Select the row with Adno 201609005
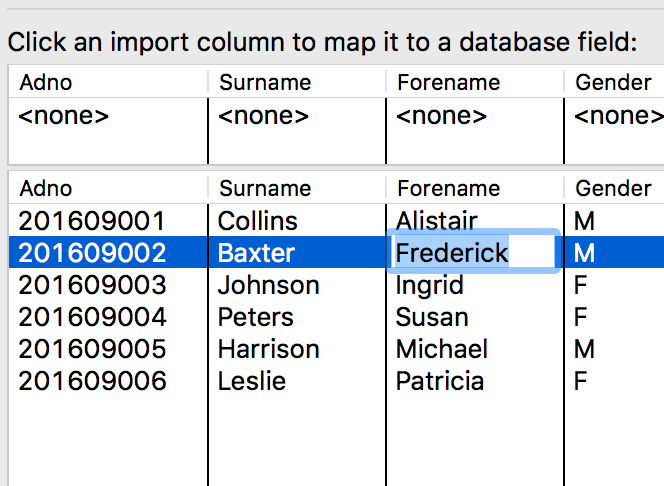Screen dimensions: 664x486 [336, 349]
